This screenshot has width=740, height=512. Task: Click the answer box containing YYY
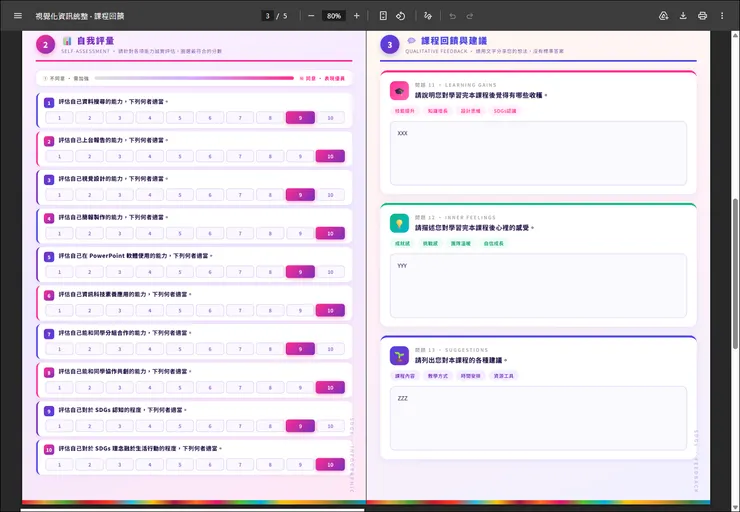[x=538, y=286]
